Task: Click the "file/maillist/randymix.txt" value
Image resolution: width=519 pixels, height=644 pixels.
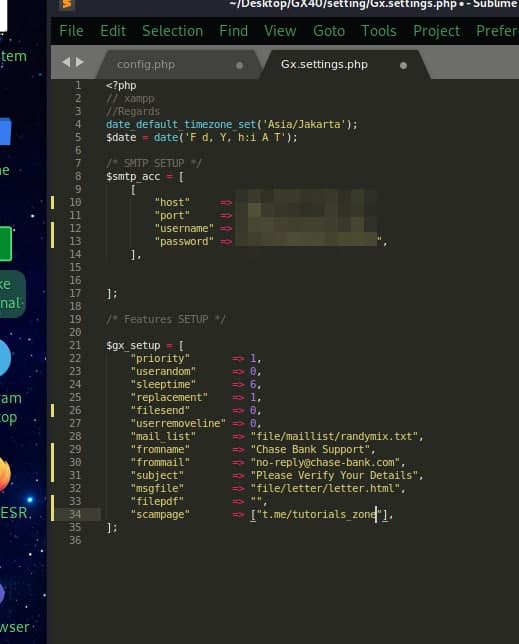Action: coord(334,437)
